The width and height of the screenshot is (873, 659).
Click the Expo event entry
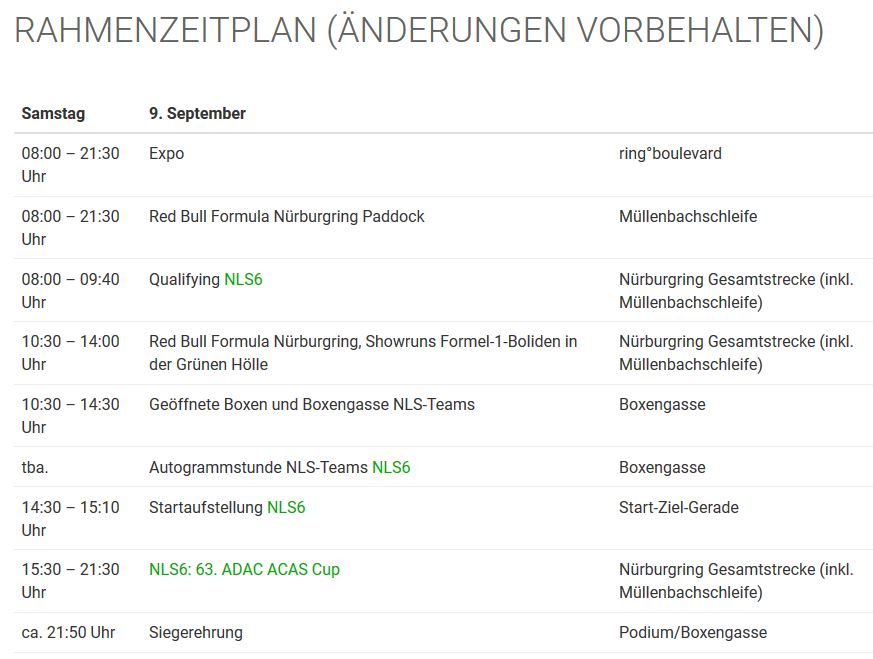click(x=166, y=153)
